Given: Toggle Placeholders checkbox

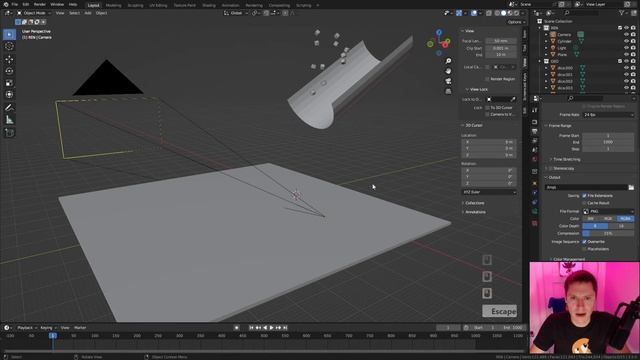Looking at the screenshot, I should point(584,249).
